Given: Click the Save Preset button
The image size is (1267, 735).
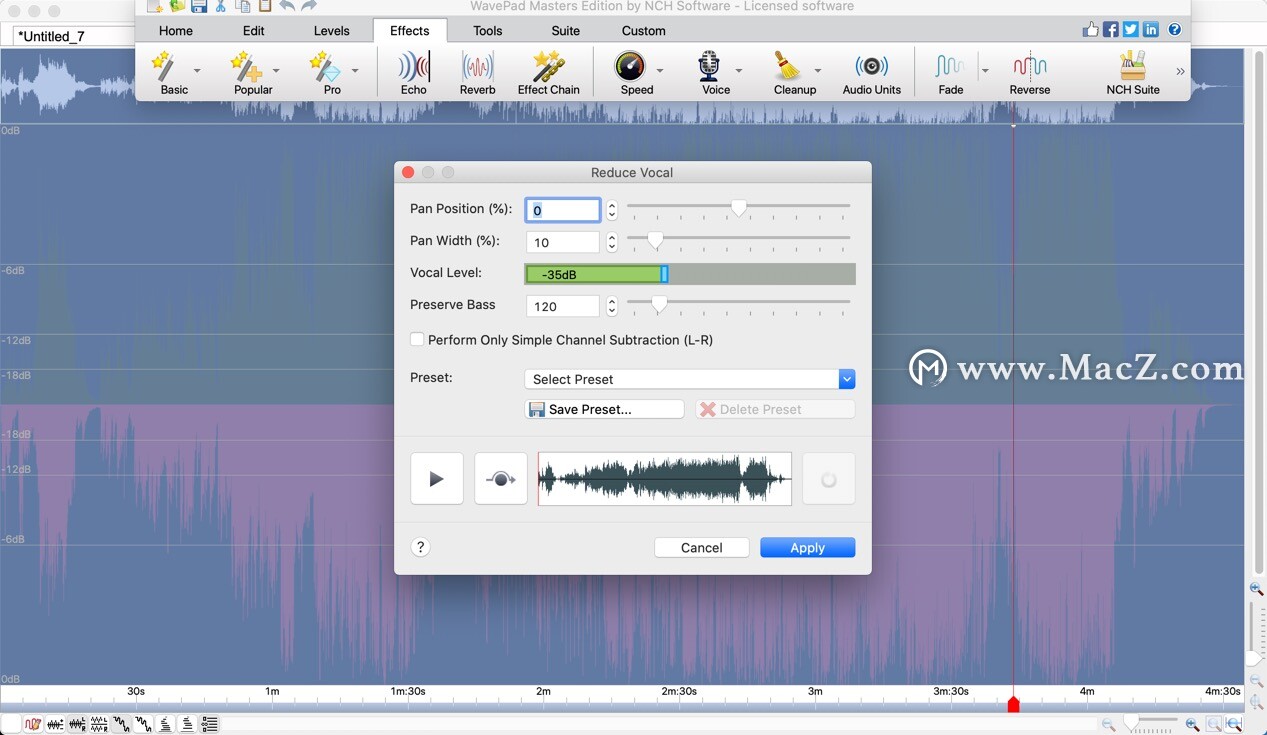Looking at the screenshot, I should [x=604, y=409].
